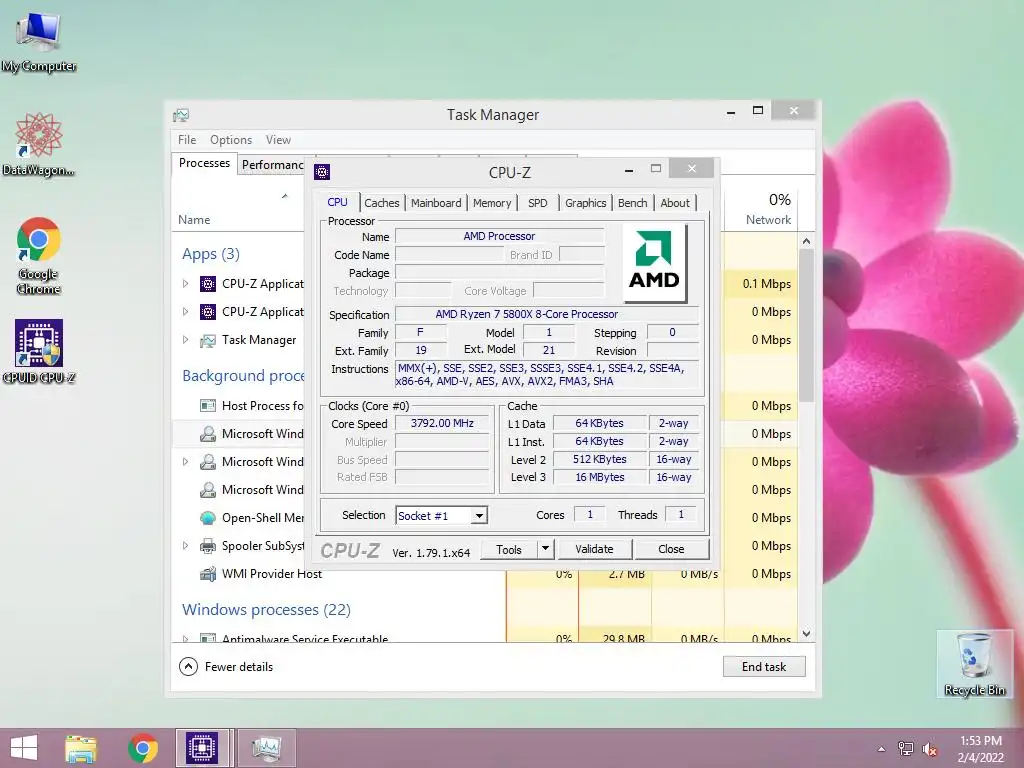1024x768 pixels.
Task: Click the Core Speed value 3792.00 MHz
Action: [x=442, y=423]
